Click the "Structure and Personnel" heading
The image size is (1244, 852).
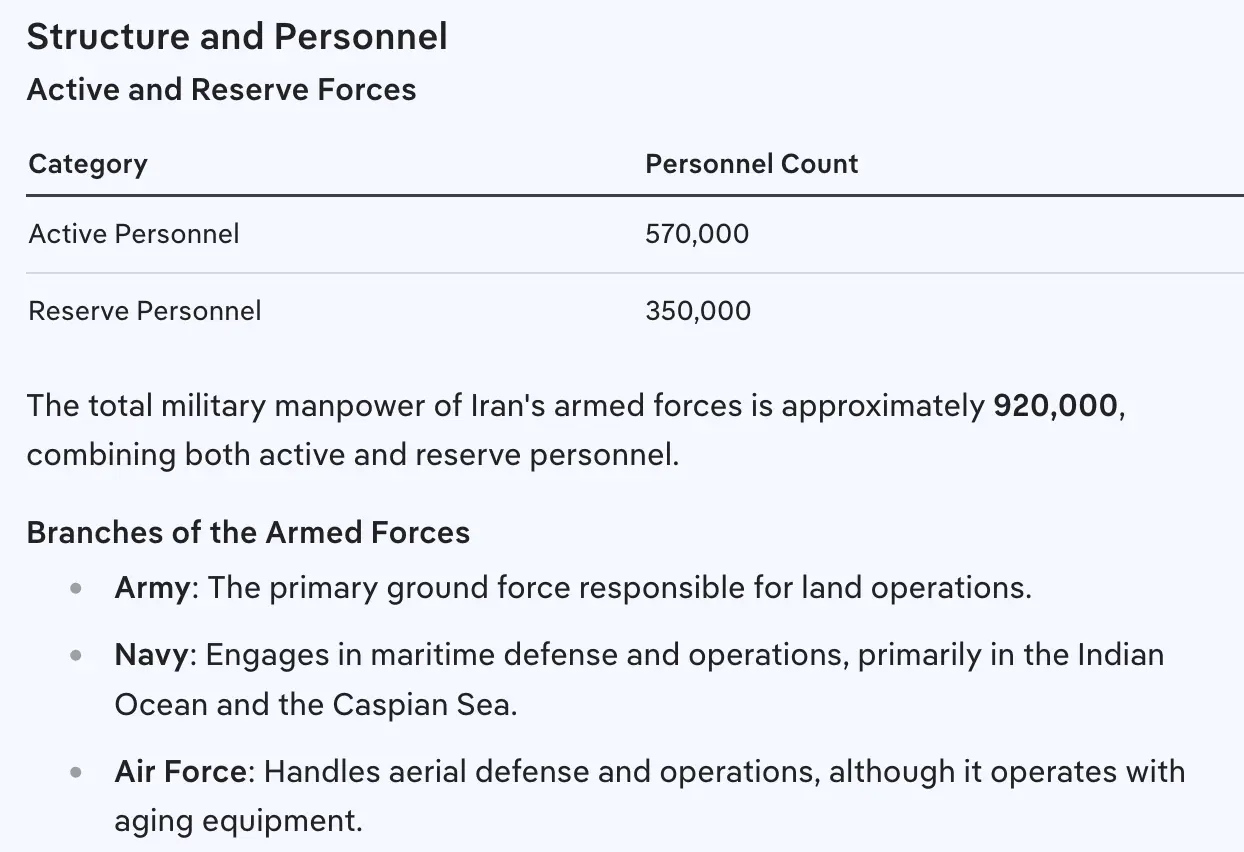coord(237,37)
